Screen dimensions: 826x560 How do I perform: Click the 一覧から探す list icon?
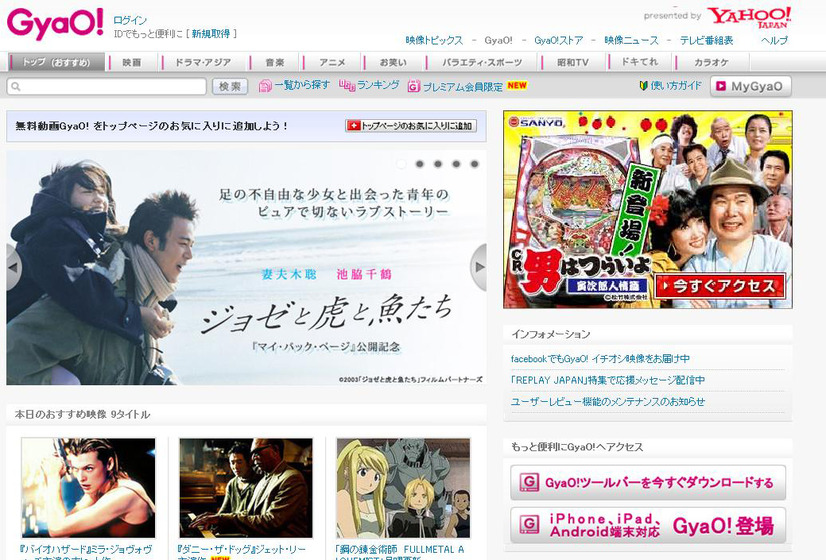[x=265, y=86]
